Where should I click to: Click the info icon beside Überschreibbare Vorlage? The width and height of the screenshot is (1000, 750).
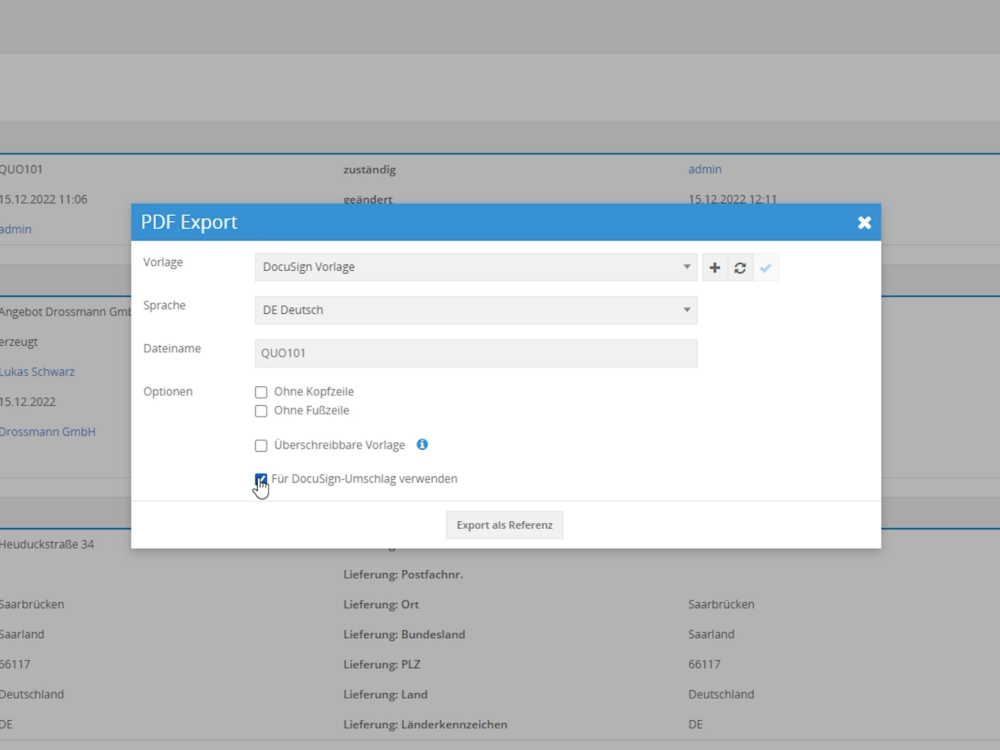422,445
